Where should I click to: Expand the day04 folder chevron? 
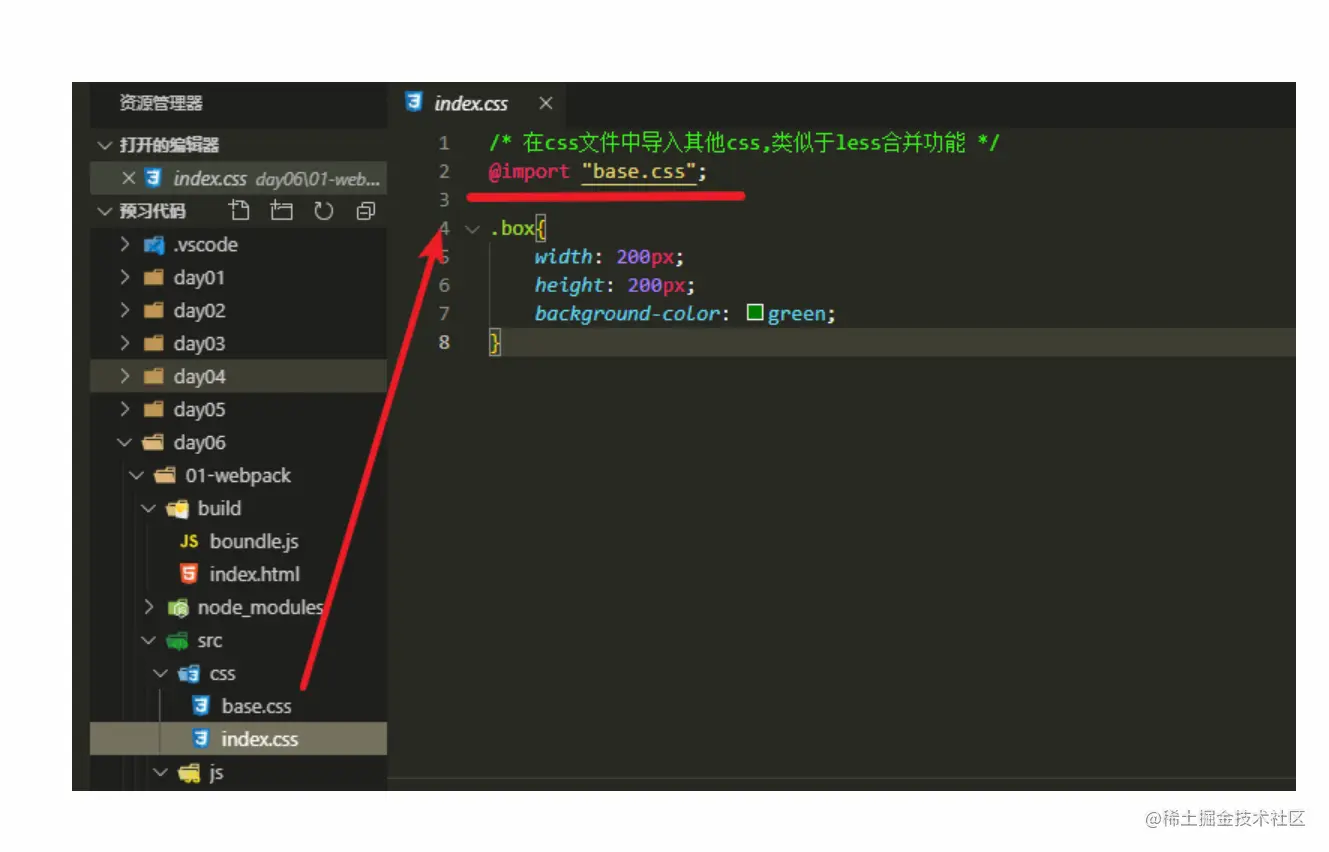(125, 377)
